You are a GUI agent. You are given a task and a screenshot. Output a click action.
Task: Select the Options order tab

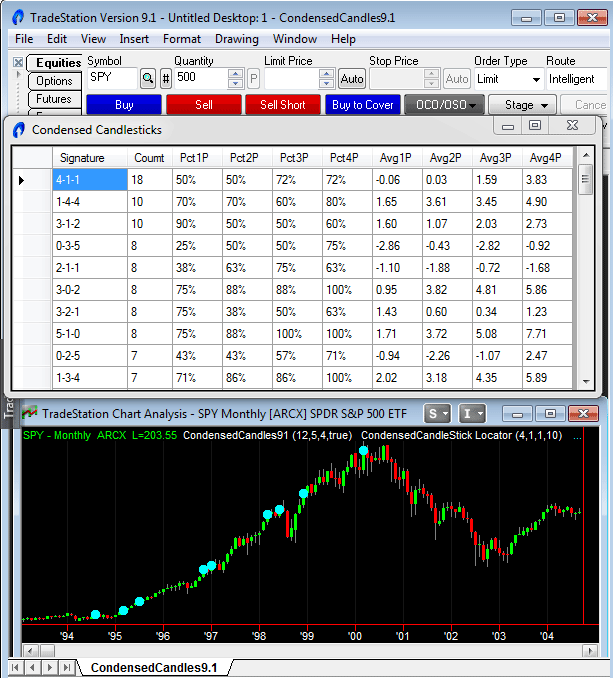54,81
